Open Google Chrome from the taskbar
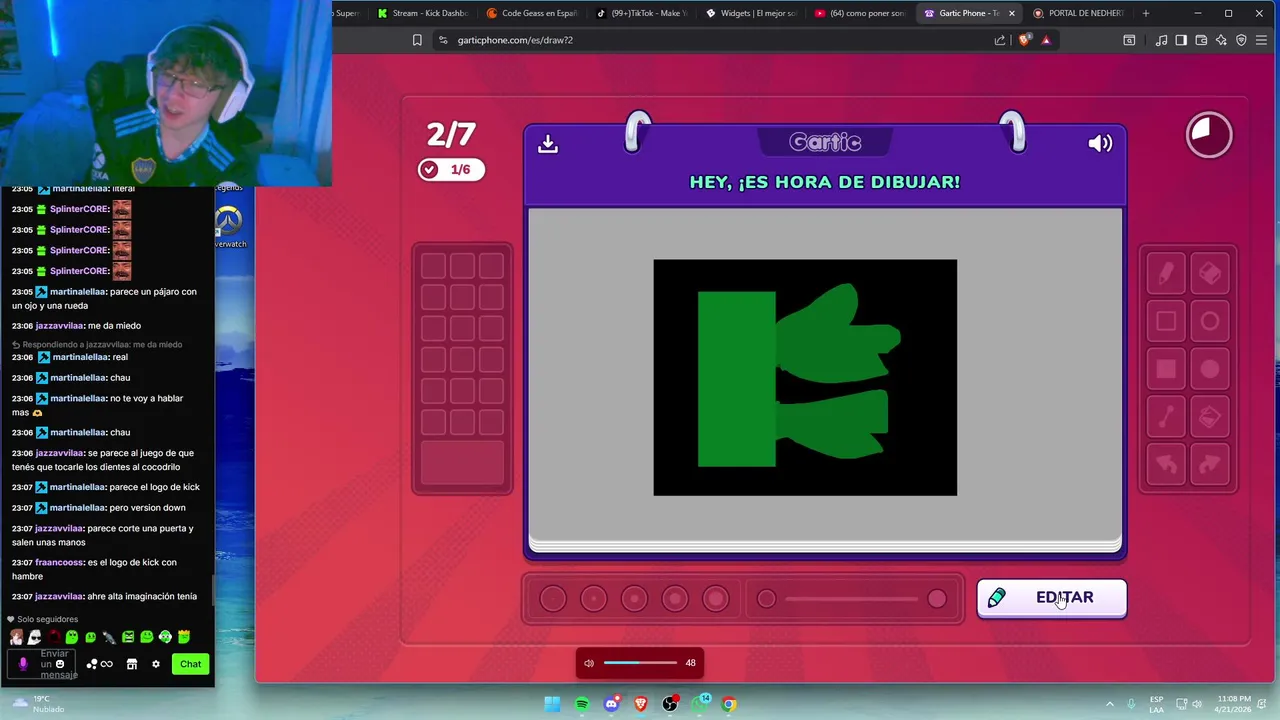Image resolution: width=1280 pixels, height=720 pixels. 729,704
